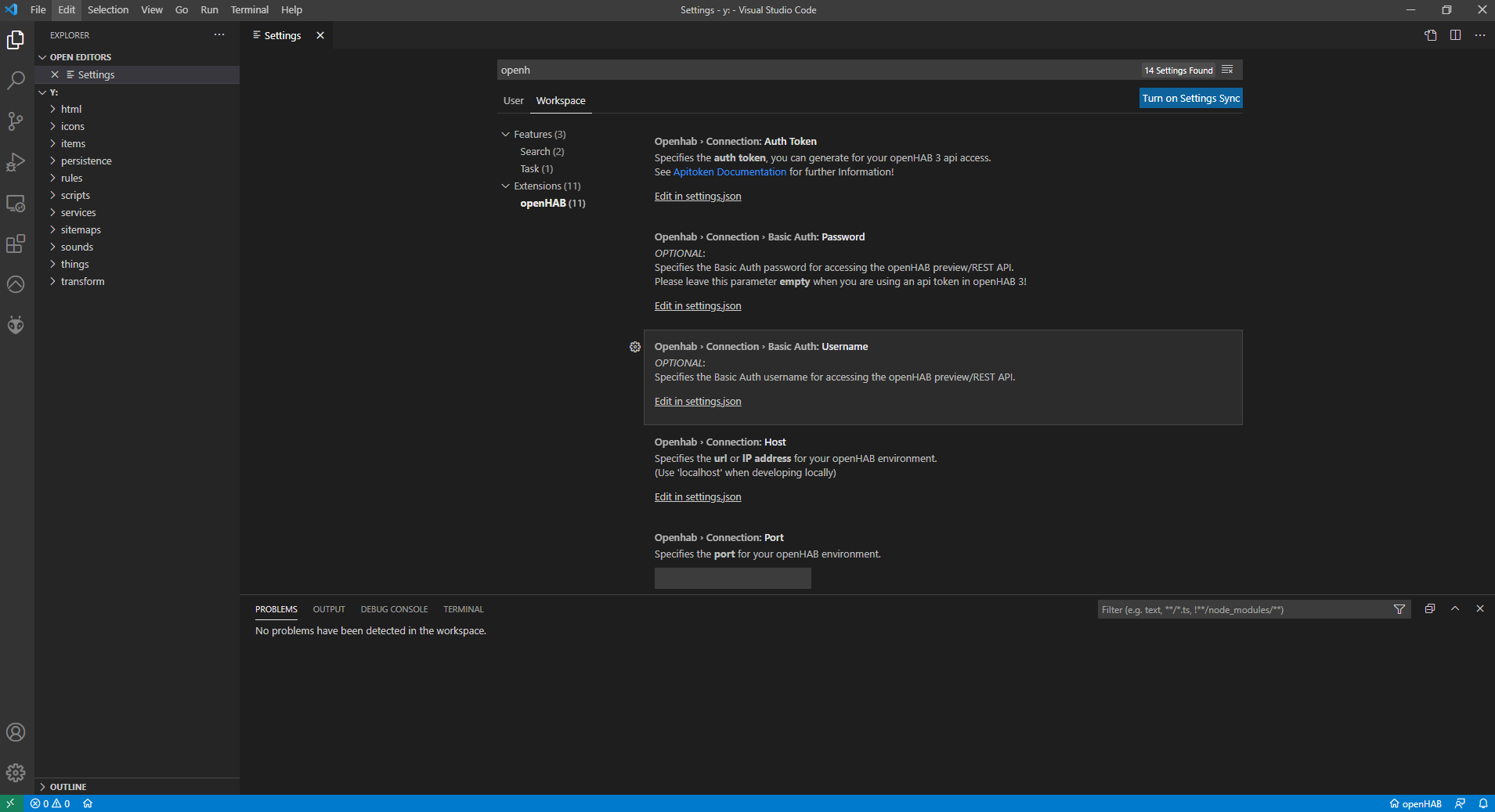The width and height of the screenshot is (1495, 812).
Task: Maximize the panel with up chevron
Action: pyautogui.click(x=1455, y=608)
